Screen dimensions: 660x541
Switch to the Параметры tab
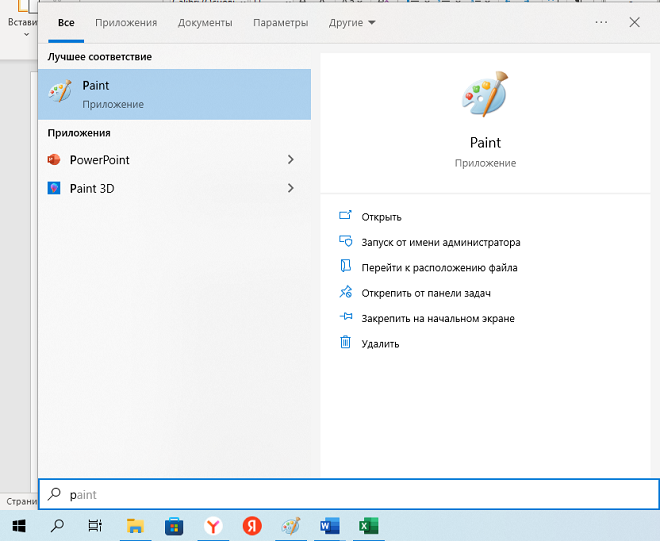coord(280,23)
